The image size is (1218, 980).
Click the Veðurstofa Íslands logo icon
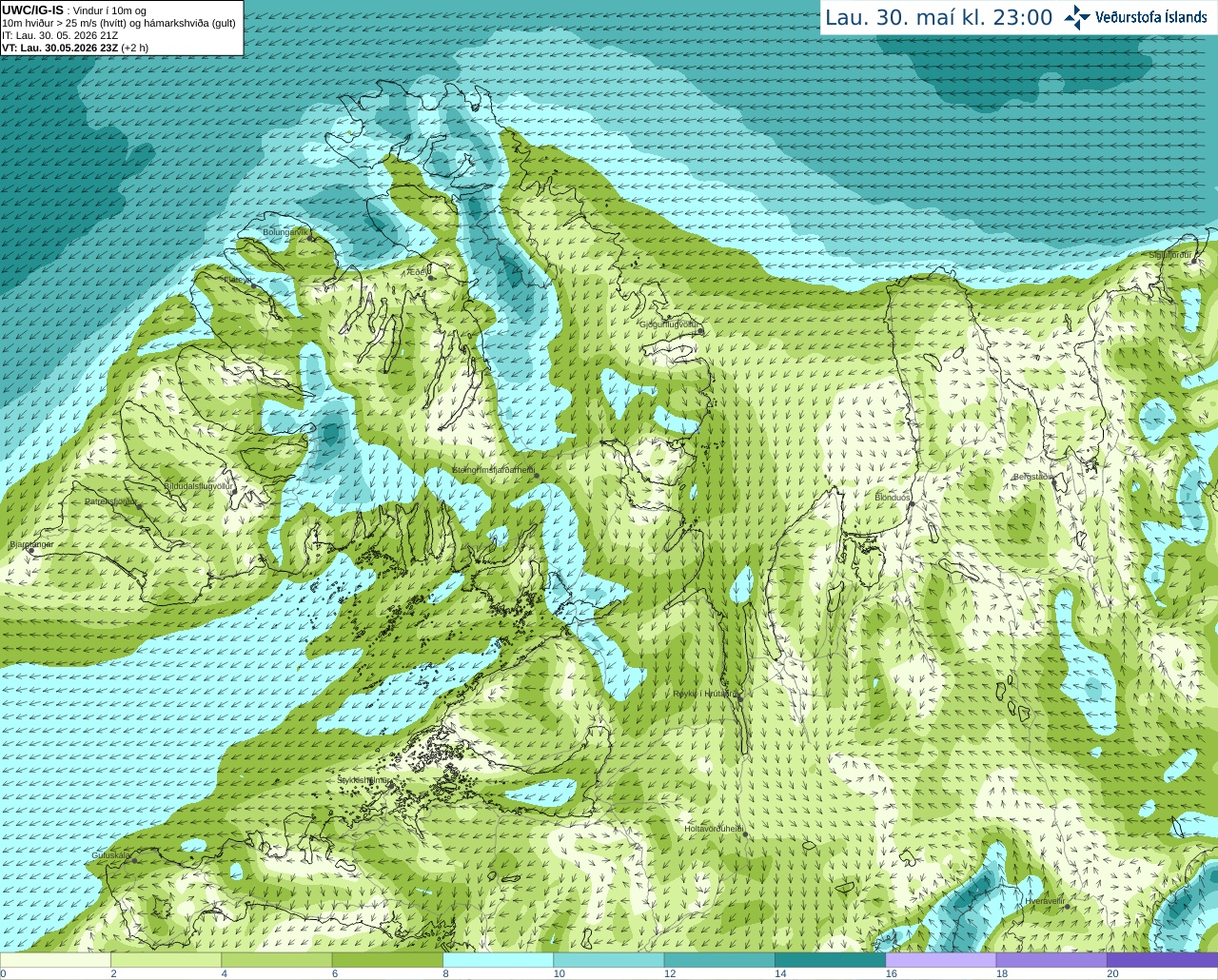[1076, 17]
